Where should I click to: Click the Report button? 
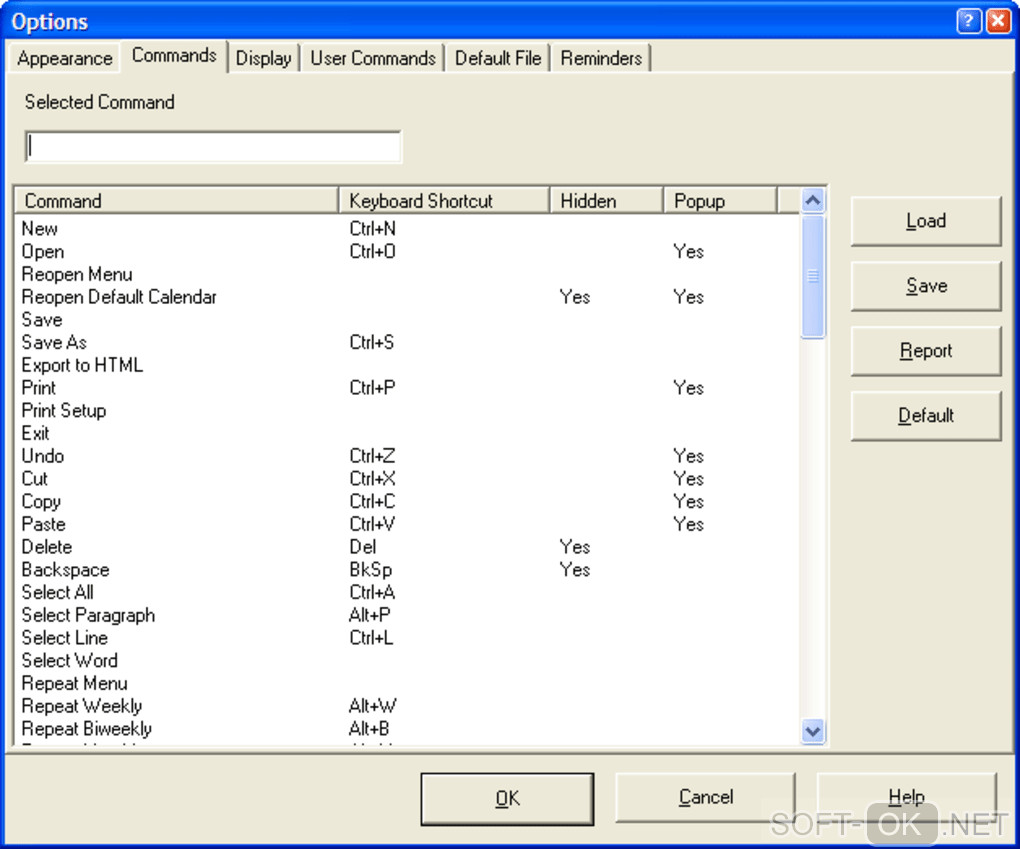[x=926, y=351]
